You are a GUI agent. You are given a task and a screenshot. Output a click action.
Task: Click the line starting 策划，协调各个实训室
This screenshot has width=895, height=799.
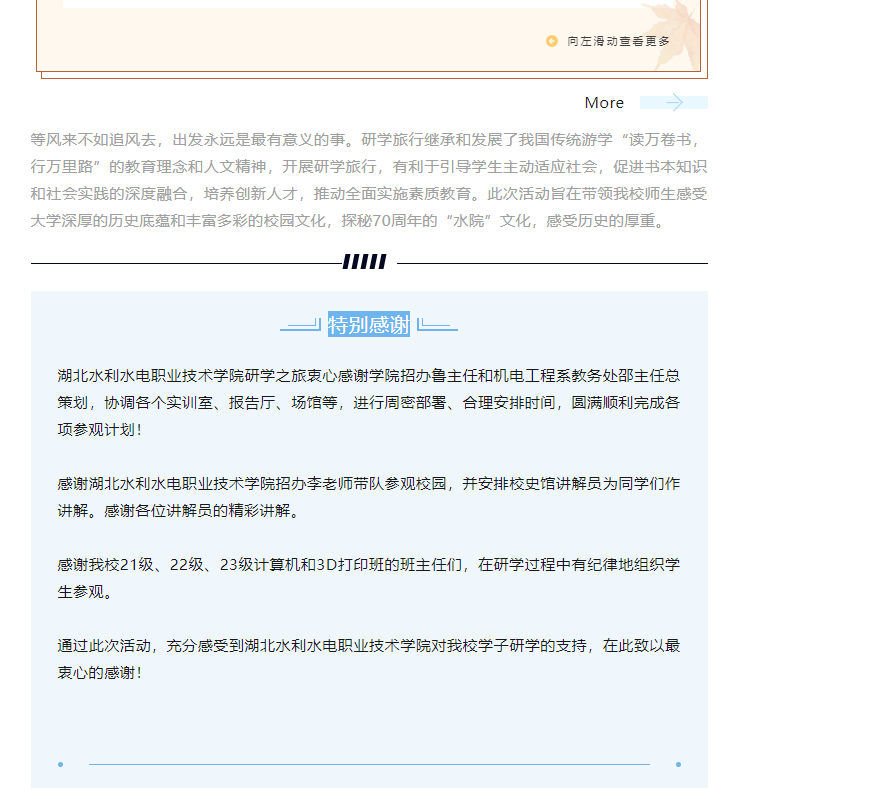point(369,403)
